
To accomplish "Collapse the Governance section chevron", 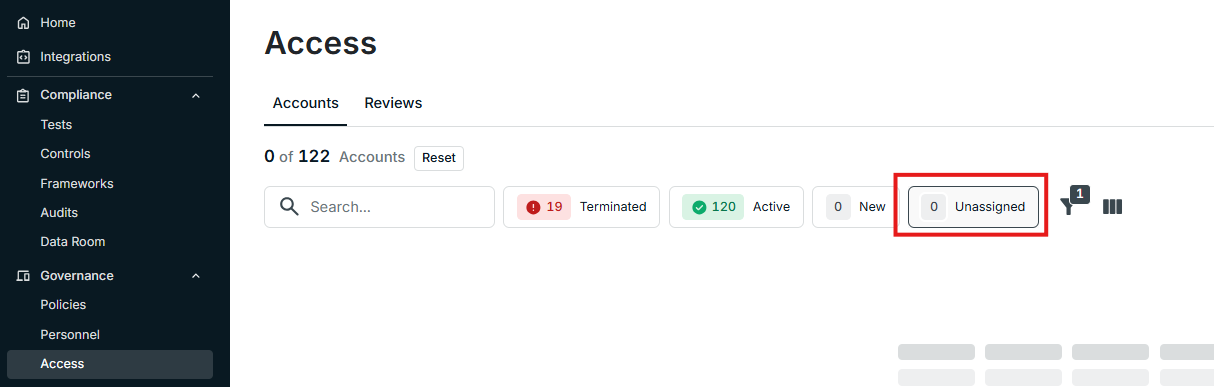I will (x=196, y=276).
